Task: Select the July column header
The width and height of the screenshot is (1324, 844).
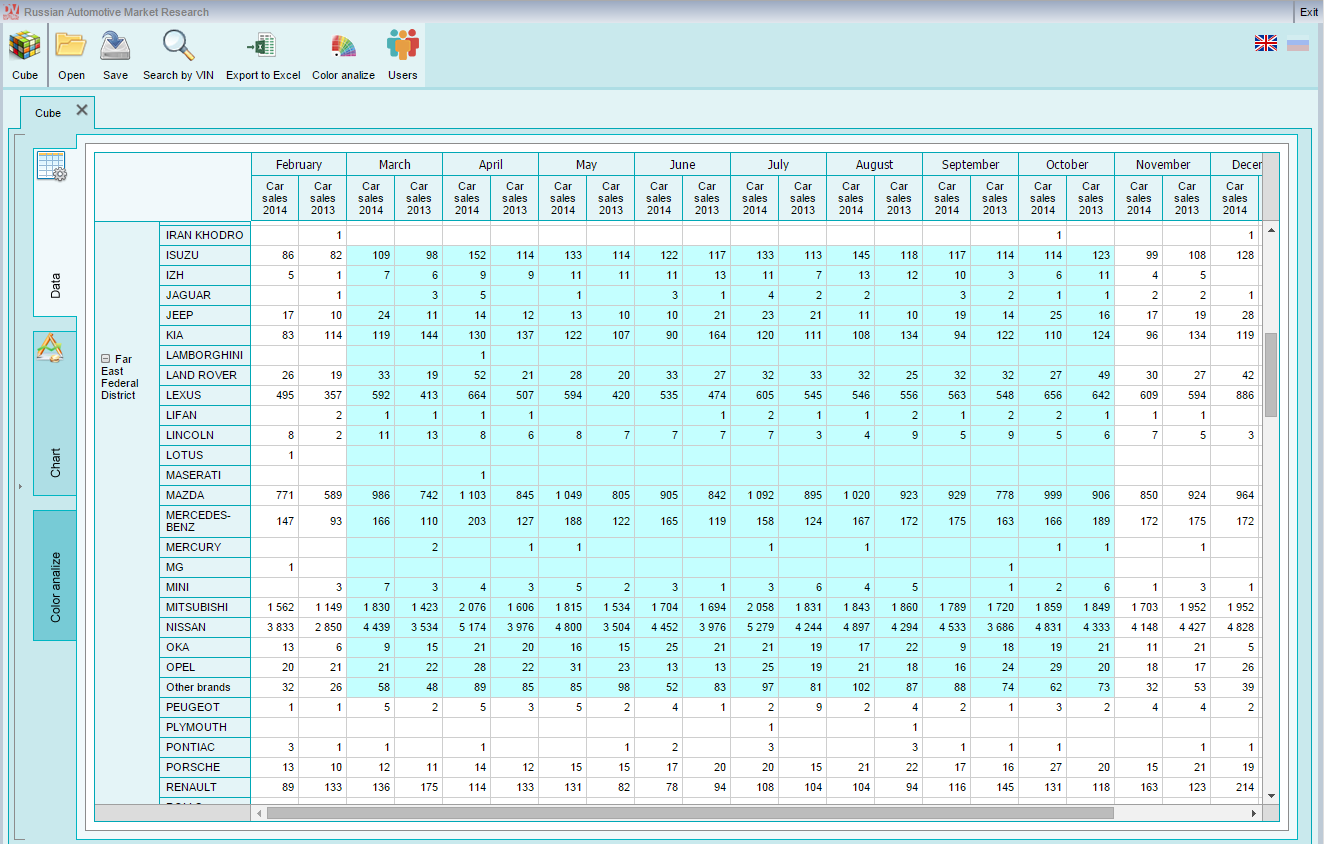Action: coord(779,164)
